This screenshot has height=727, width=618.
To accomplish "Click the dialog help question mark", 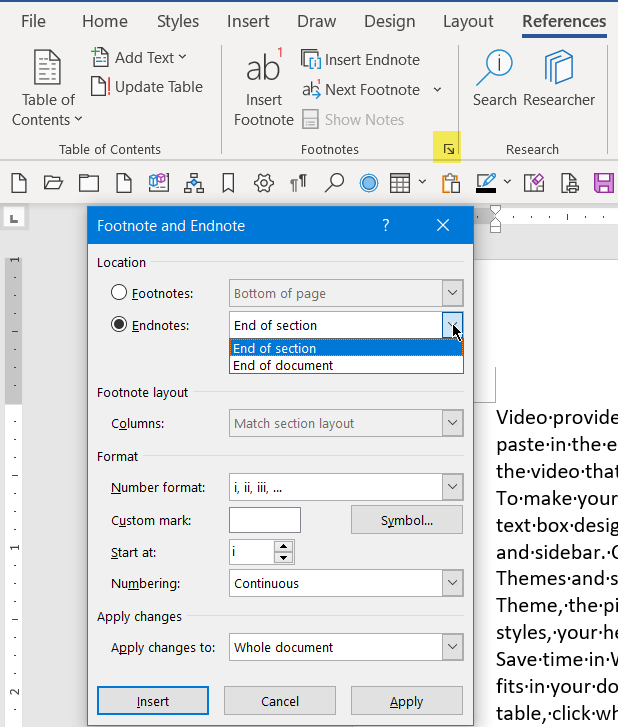I will (386, 225).
